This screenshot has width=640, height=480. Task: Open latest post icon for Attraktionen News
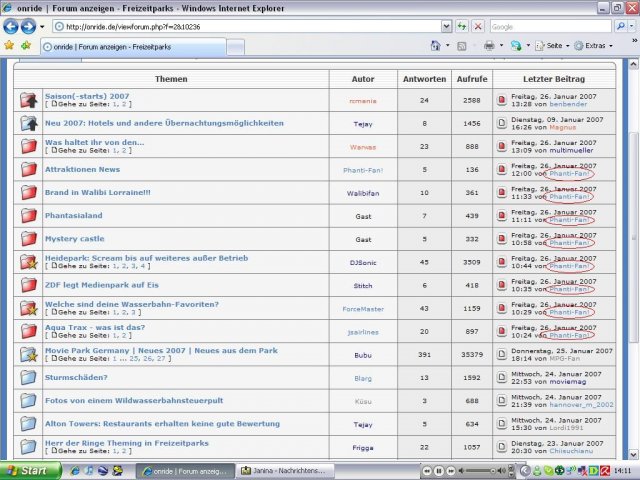[x=502, y=169]
